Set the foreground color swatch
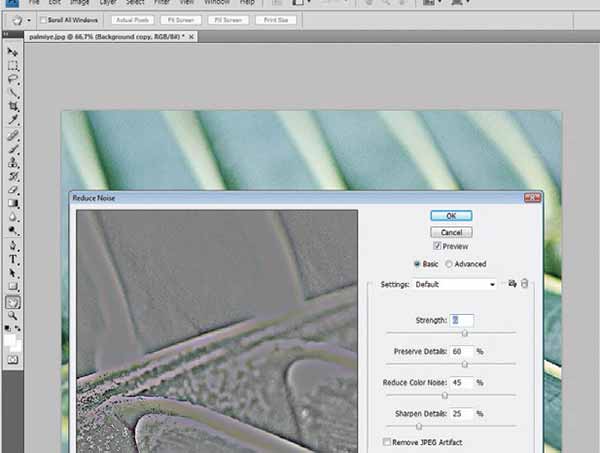The image size is (600, 453). 10,340
